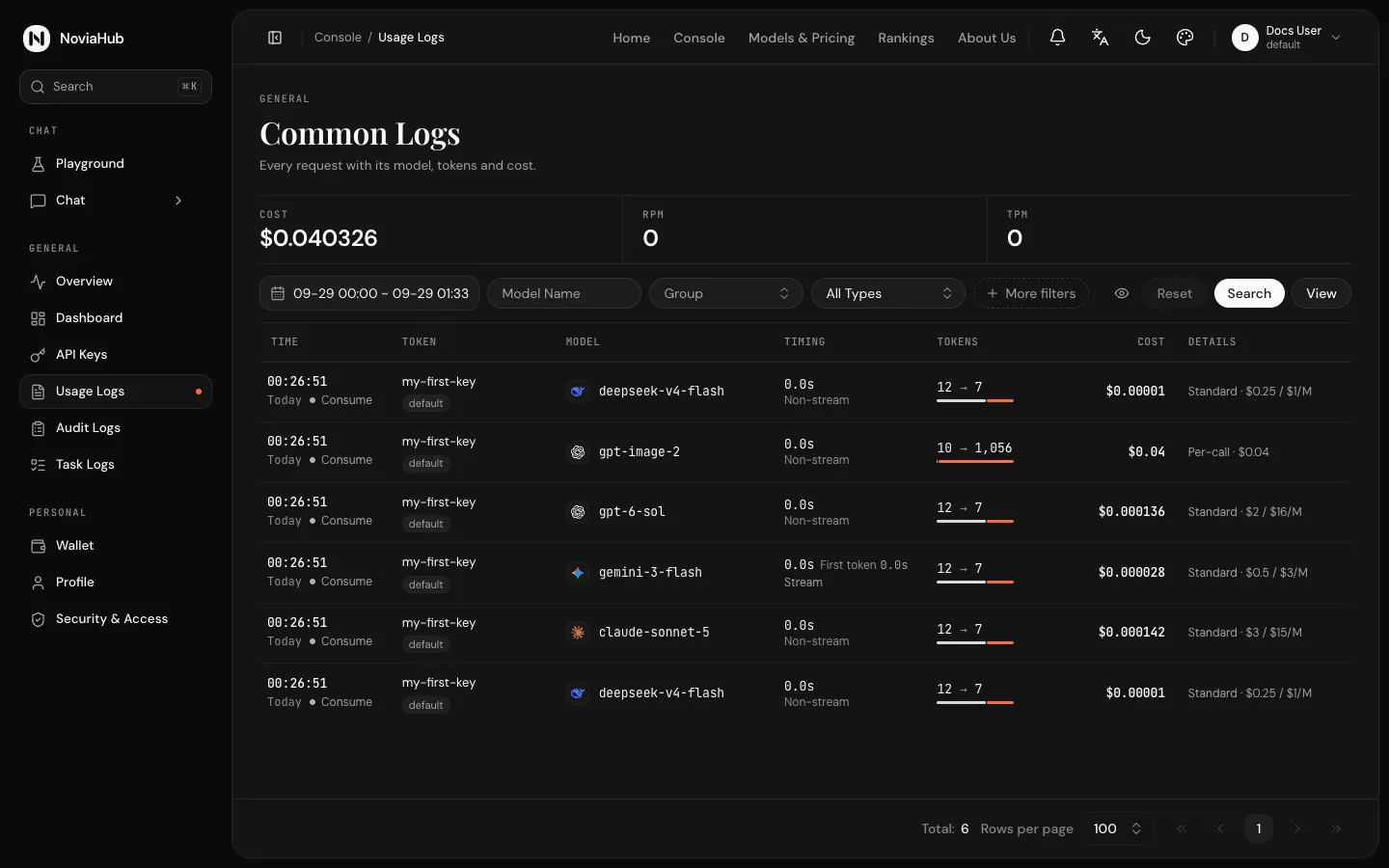Go to the next page arrow

click(1296, 828)
